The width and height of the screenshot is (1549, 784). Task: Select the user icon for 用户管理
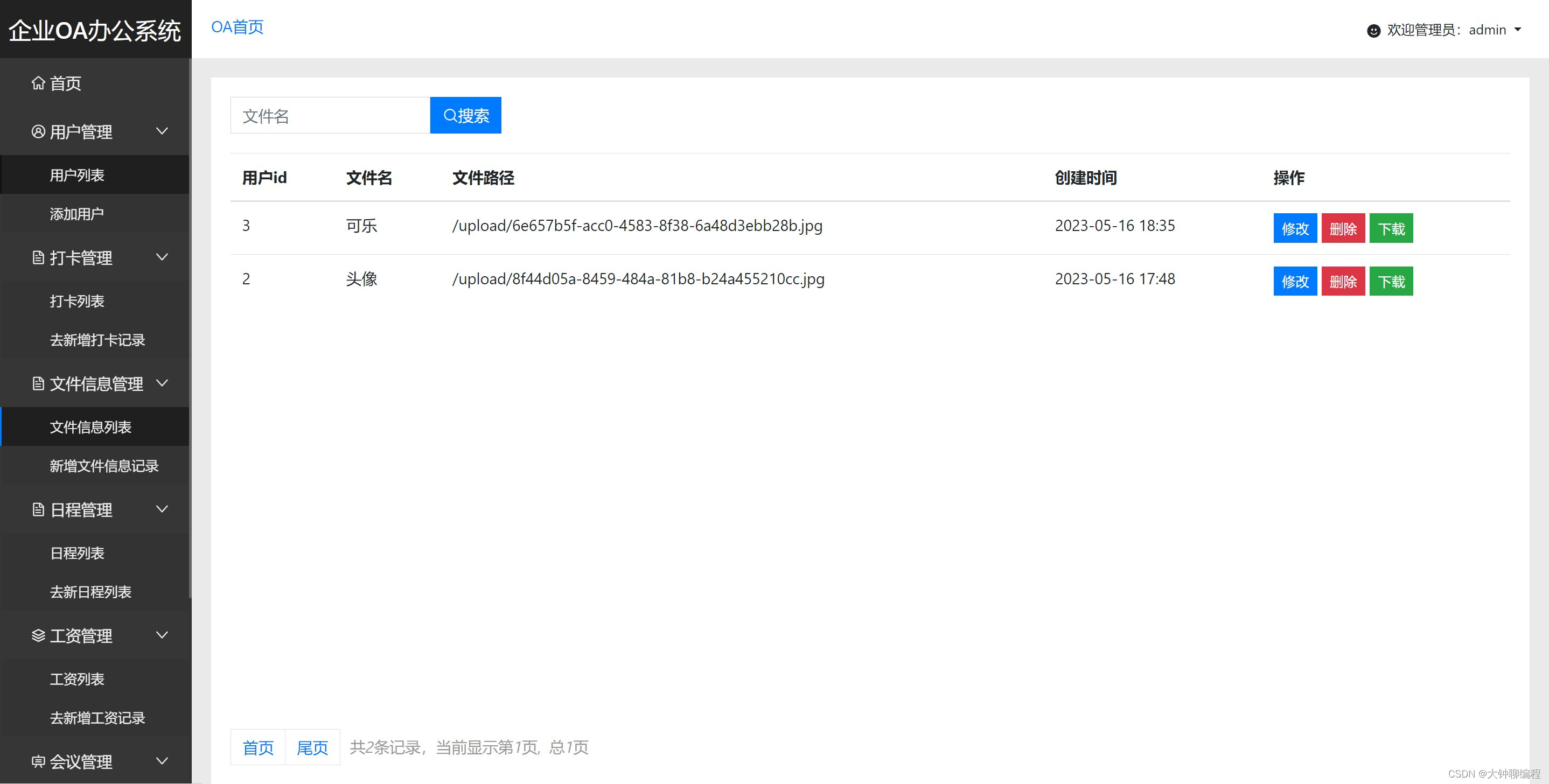point(38,132)
